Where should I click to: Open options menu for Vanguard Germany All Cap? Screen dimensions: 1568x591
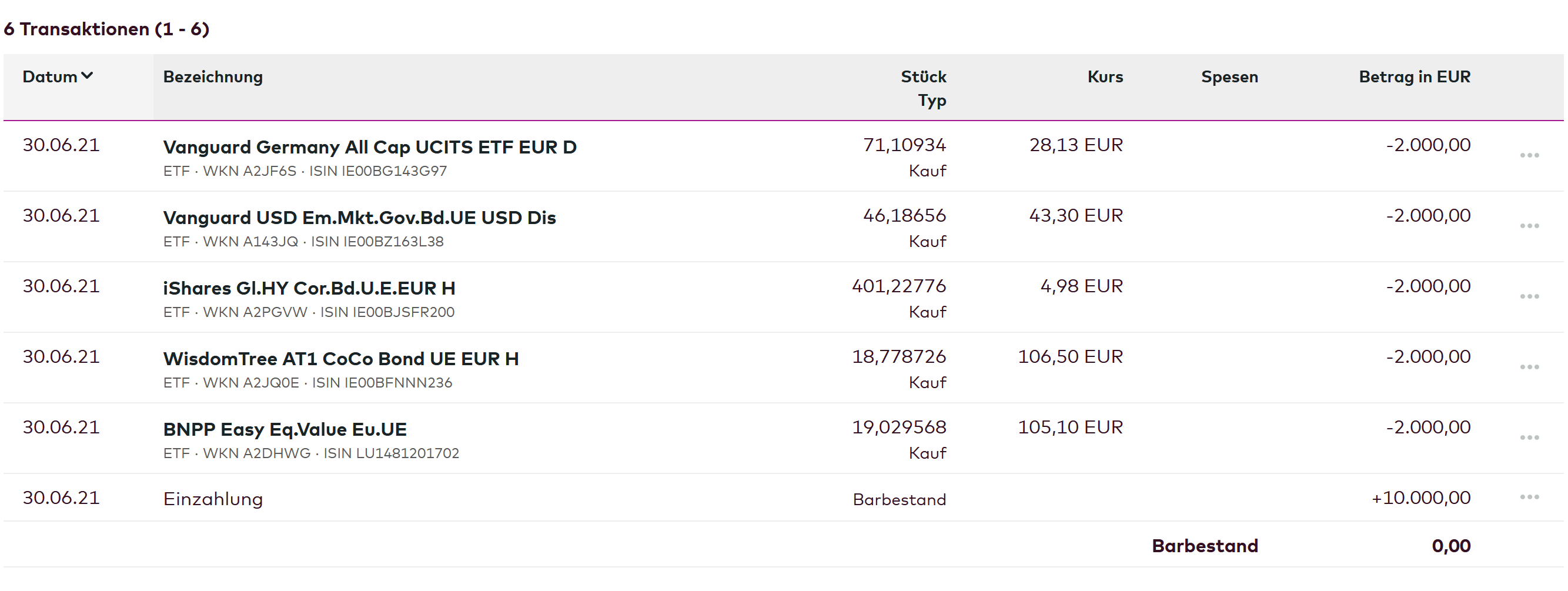tap(1529, 155)
